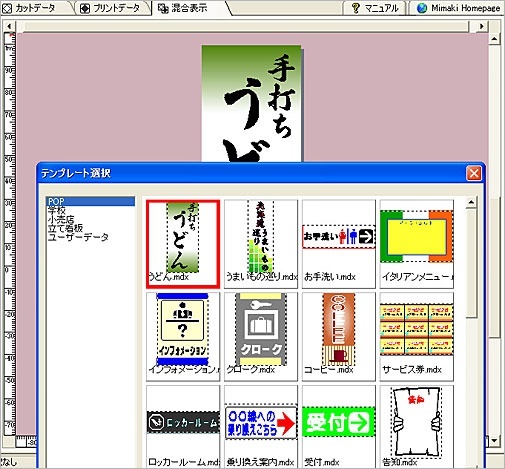Image resolution: width=505 pixels, height=469 pixels.
Task: Click the mixed display tab icon
Action: pos(163,8)
